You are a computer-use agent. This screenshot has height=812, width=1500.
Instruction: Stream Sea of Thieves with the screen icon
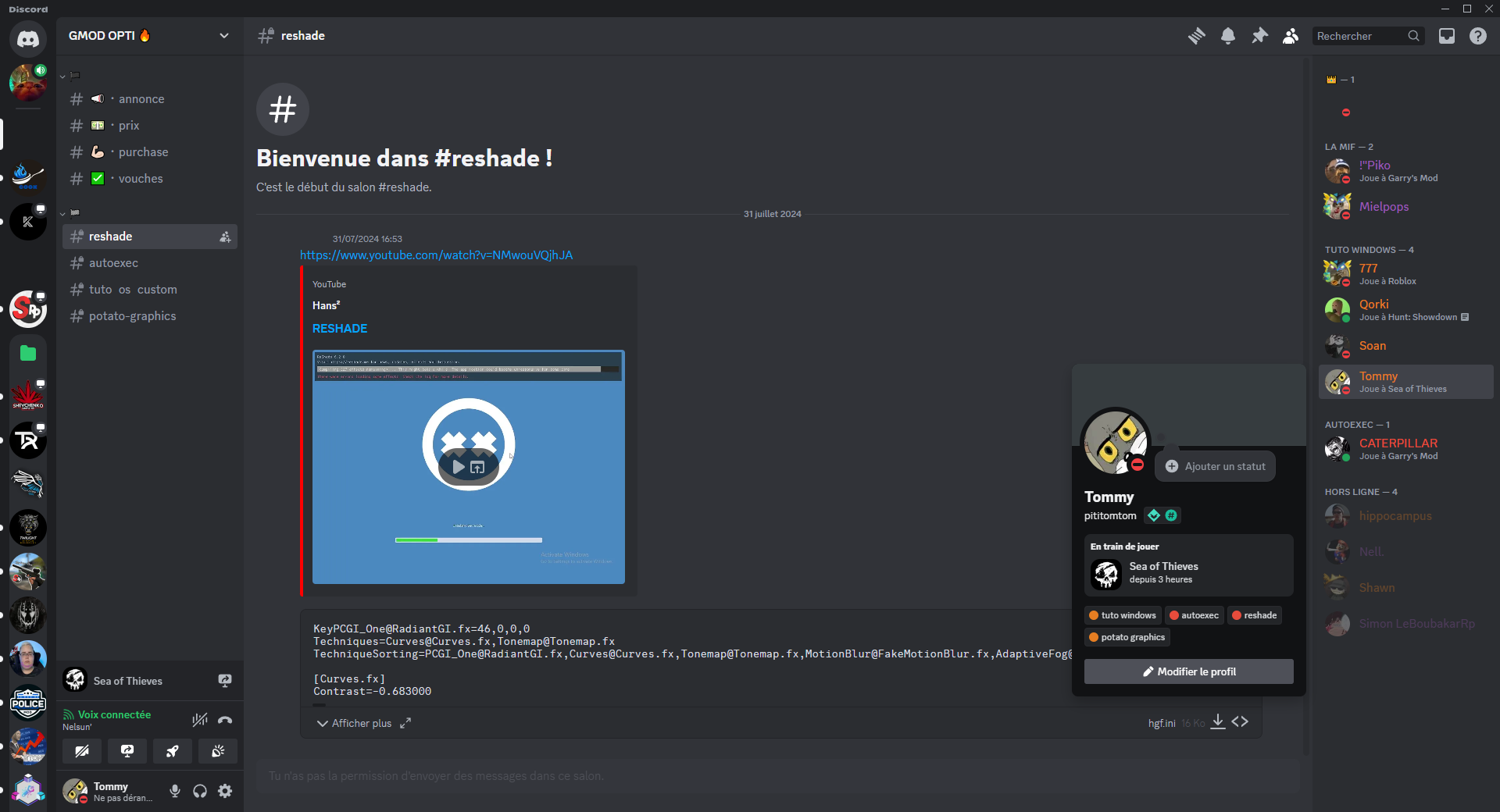click(225, 681)
